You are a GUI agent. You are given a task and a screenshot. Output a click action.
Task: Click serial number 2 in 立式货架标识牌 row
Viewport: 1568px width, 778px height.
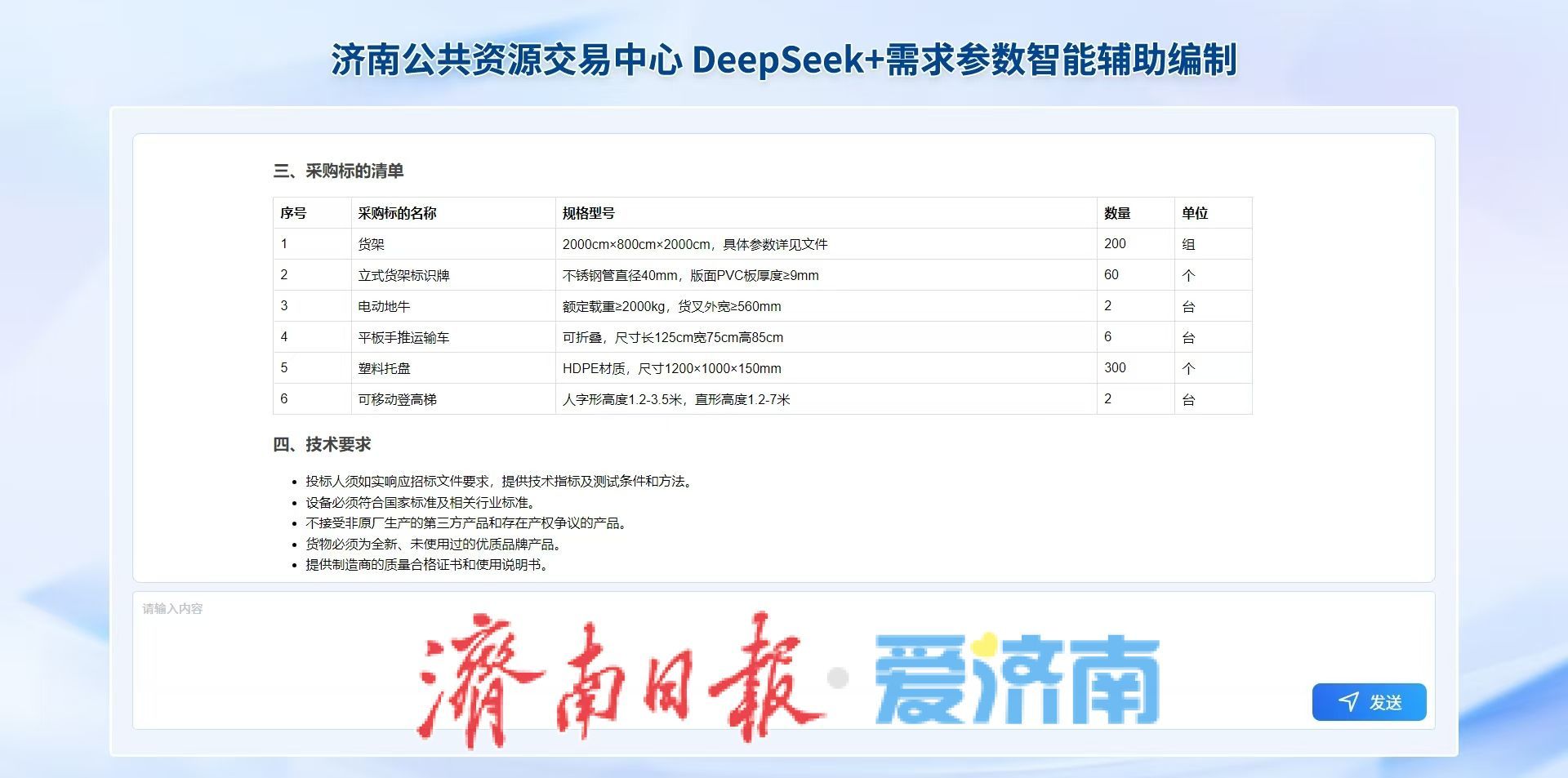284,274
